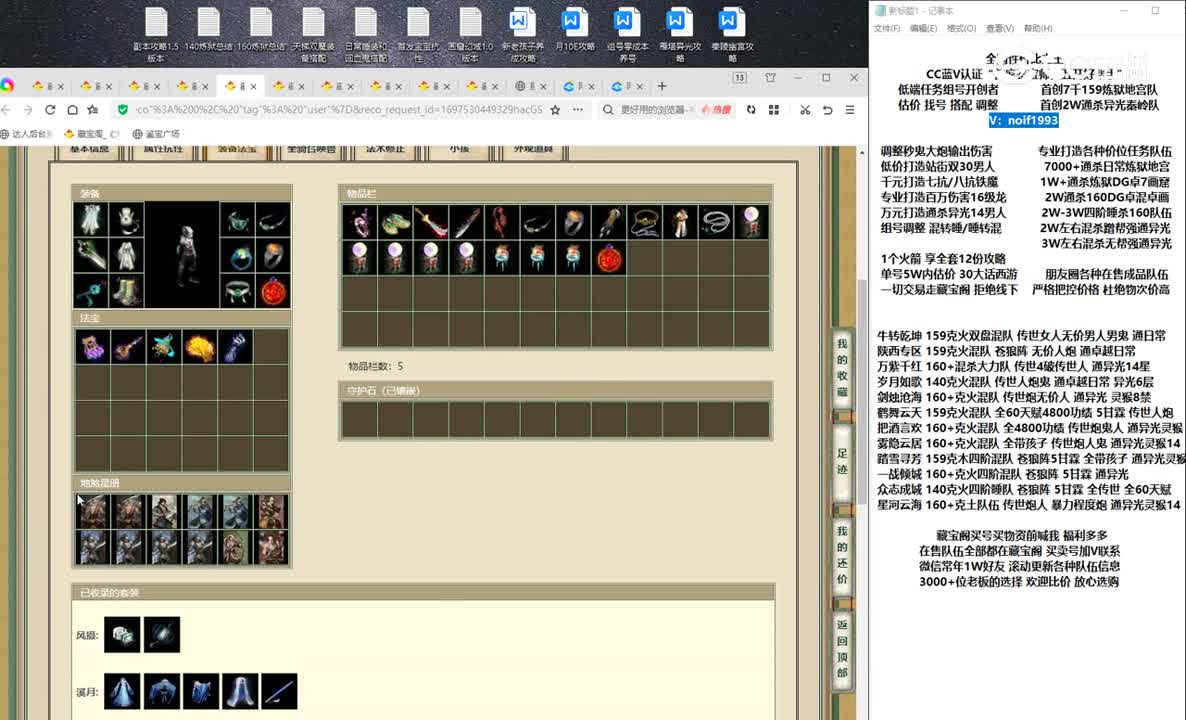Click the browser reload button
The image size is (1186, 720).
point(50,110)
